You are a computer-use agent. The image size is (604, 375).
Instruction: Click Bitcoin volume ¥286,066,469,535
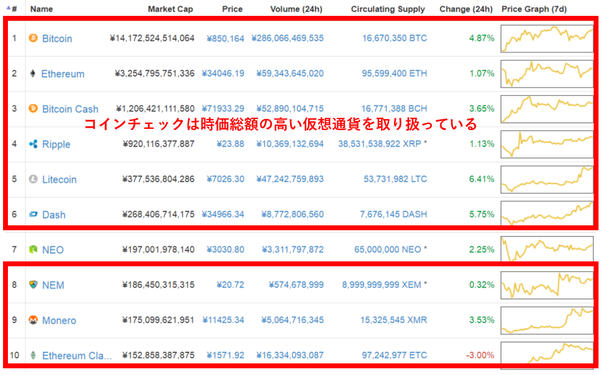pos(288,38)
